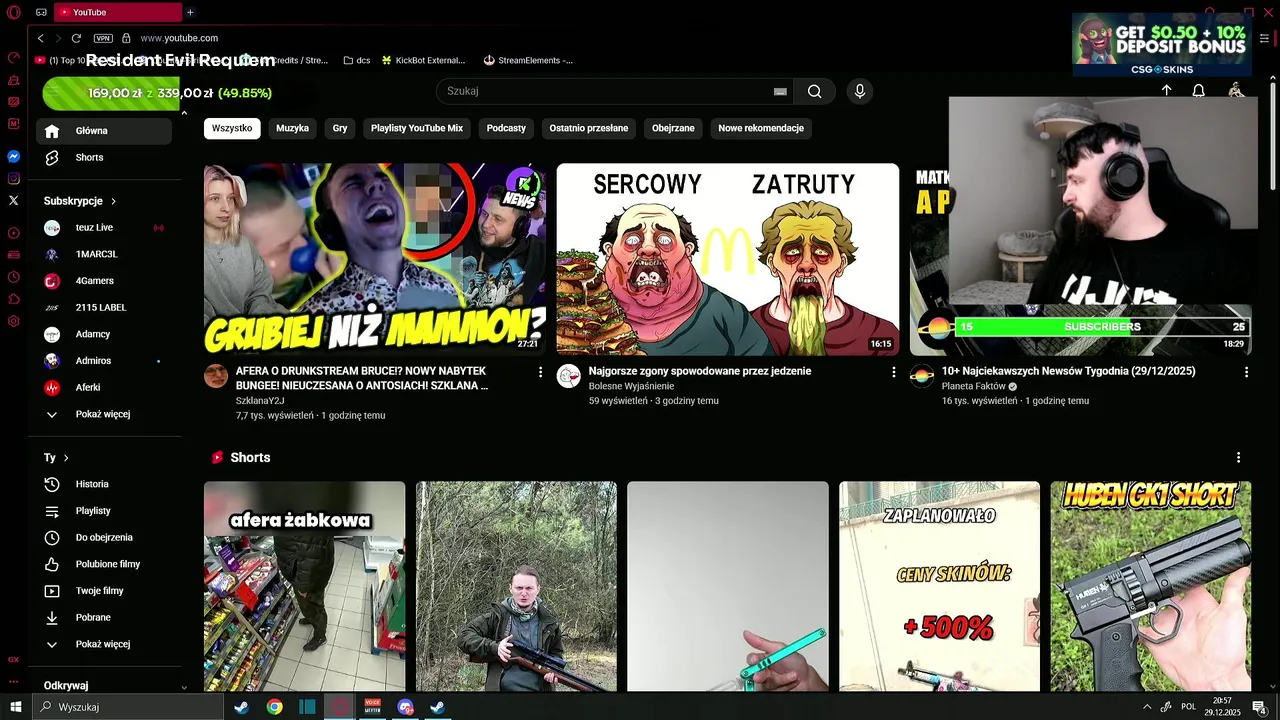The width and height of the screenshot is (1280, 720).
Task: Expand Pokaż więcej under Ty section
Action: [x=105, y=644]
